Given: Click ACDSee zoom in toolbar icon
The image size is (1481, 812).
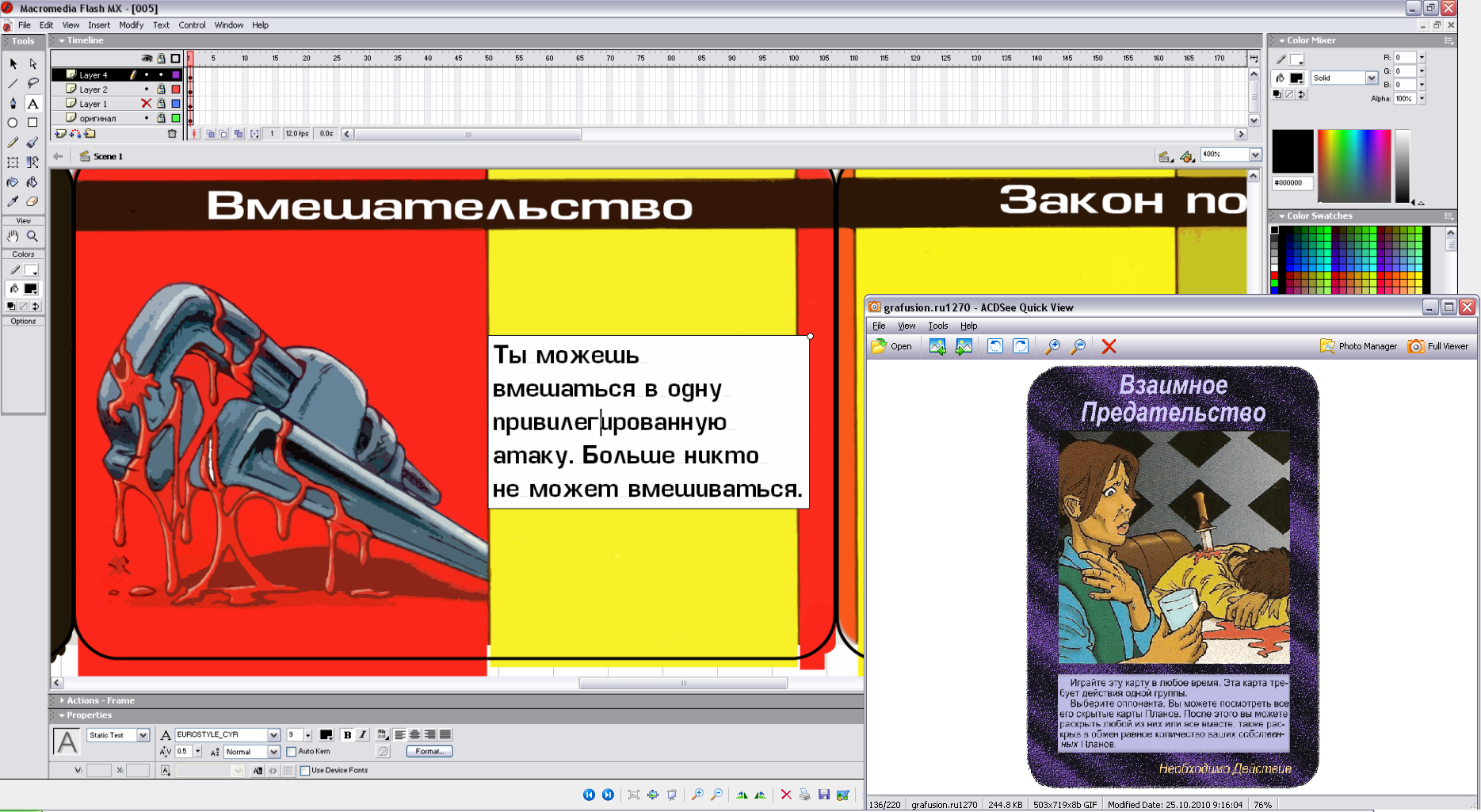Looking at the screenshot, I should pos(1052,346).
